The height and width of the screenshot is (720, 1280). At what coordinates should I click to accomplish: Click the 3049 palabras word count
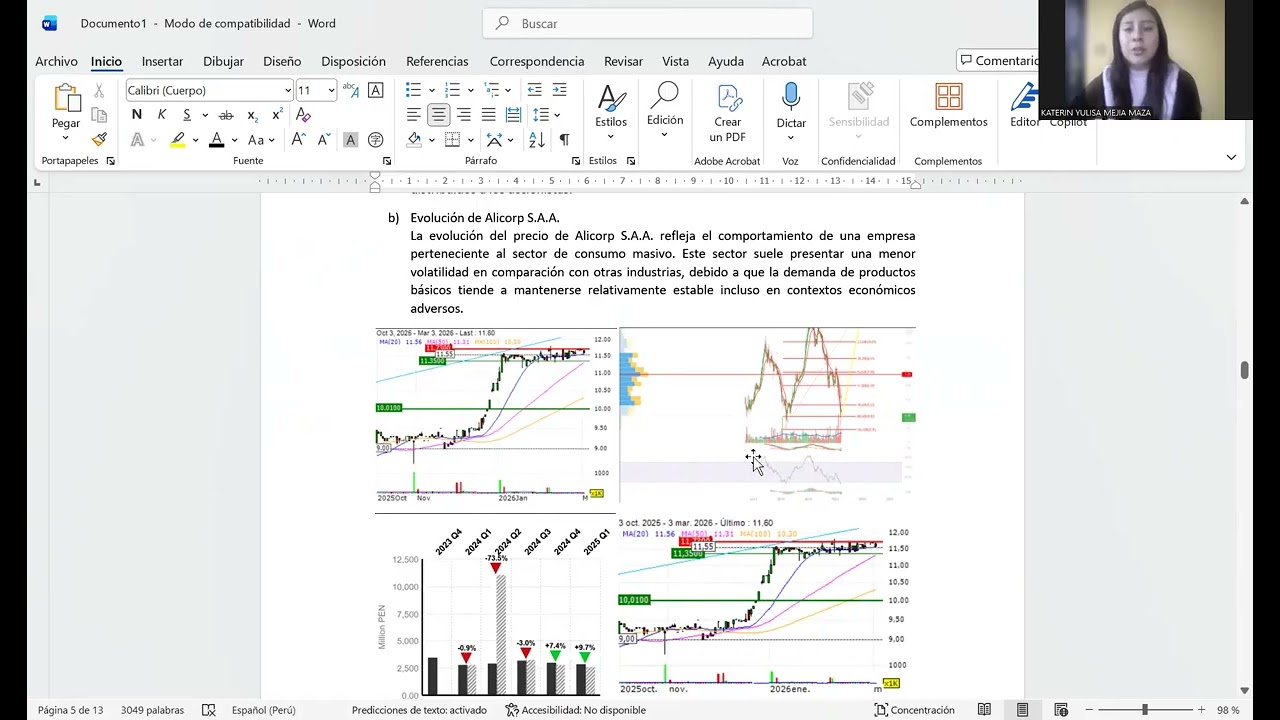click(152, 710)
